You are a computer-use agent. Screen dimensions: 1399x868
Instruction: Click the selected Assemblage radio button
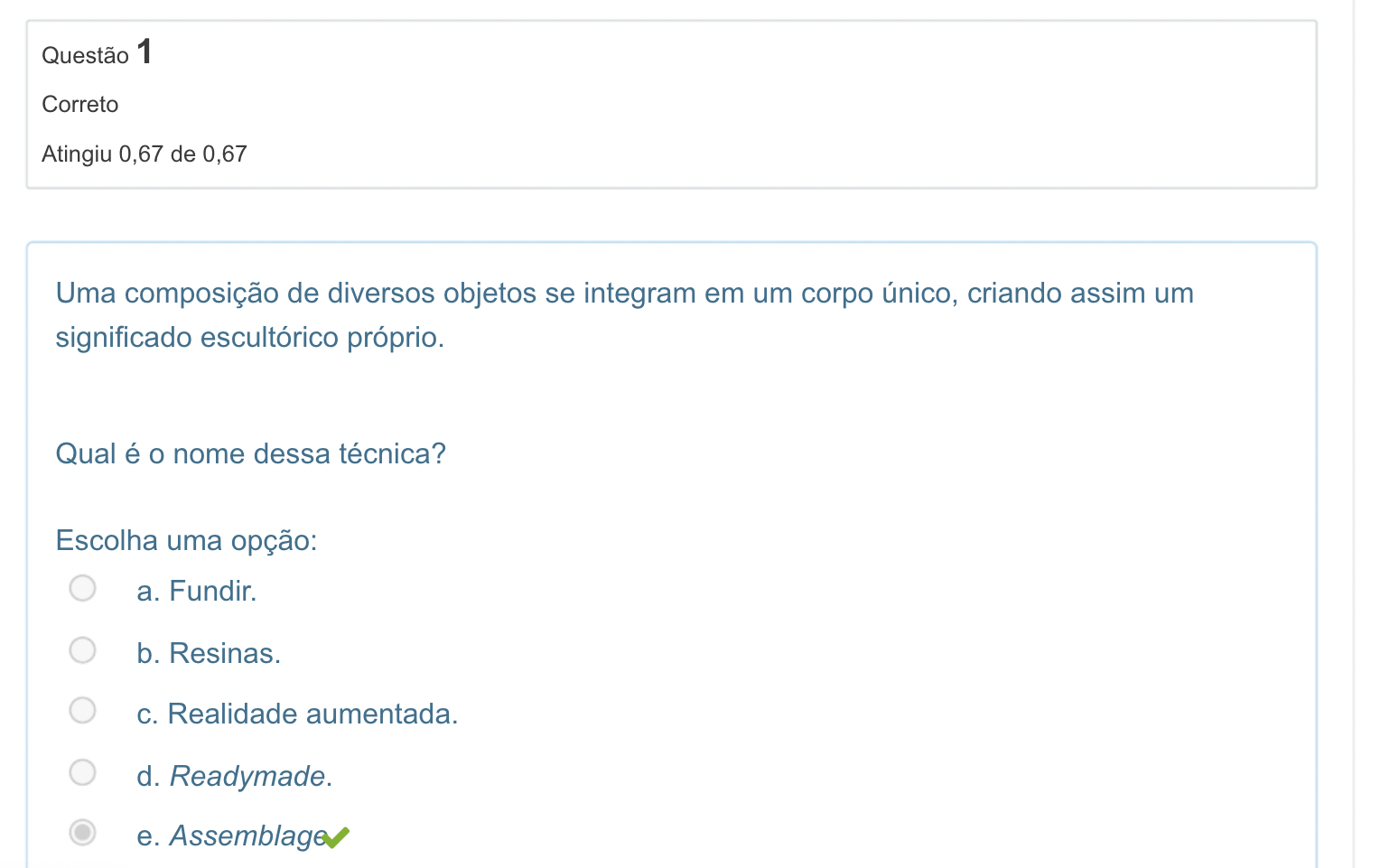82,832
